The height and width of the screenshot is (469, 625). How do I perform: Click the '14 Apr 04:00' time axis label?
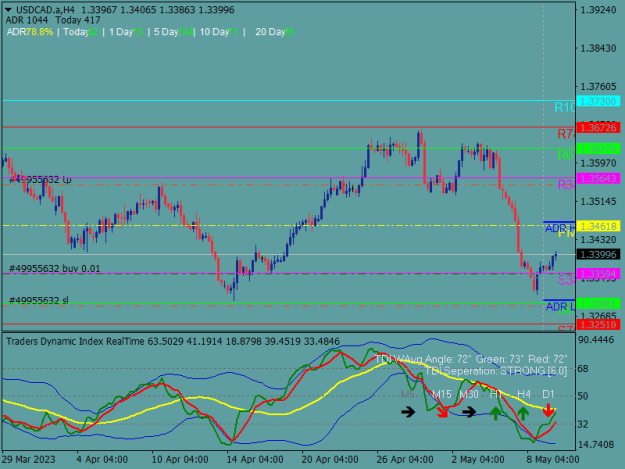pyautogui.click(x=255, y=459)
